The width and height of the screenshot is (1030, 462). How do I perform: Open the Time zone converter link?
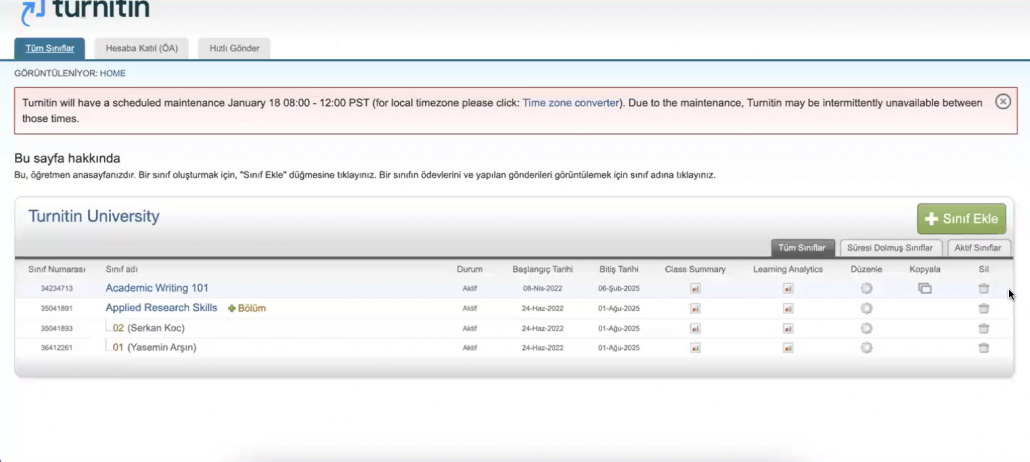coord(570,103)
